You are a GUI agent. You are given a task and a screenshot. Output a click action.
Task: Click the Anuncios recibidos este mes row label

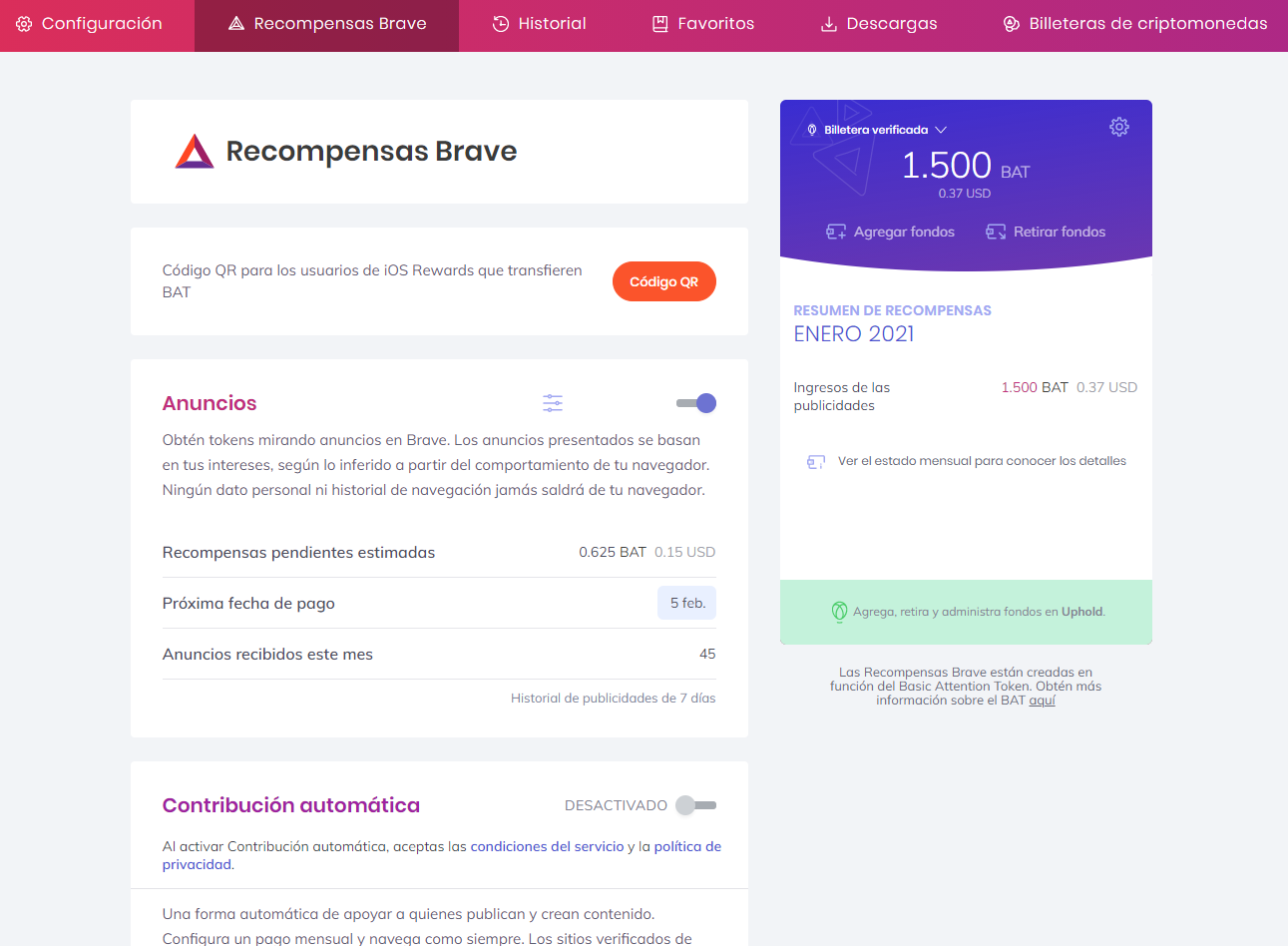(x=267, y=655)
